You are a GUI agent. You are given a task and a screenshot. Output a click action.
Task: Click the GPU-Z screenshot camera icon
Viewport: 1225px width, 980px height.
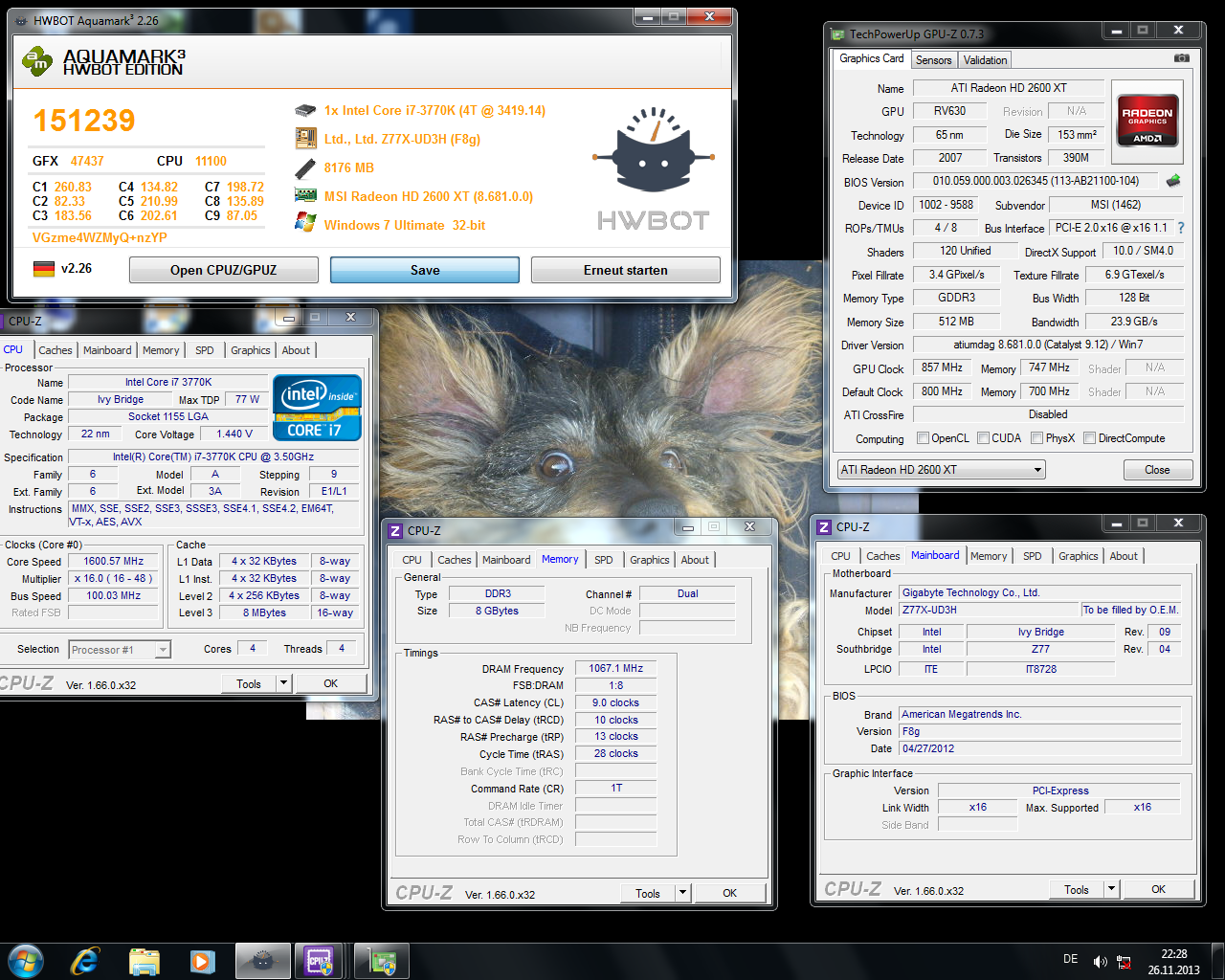pyautogui.click(x=1182, y=58)
